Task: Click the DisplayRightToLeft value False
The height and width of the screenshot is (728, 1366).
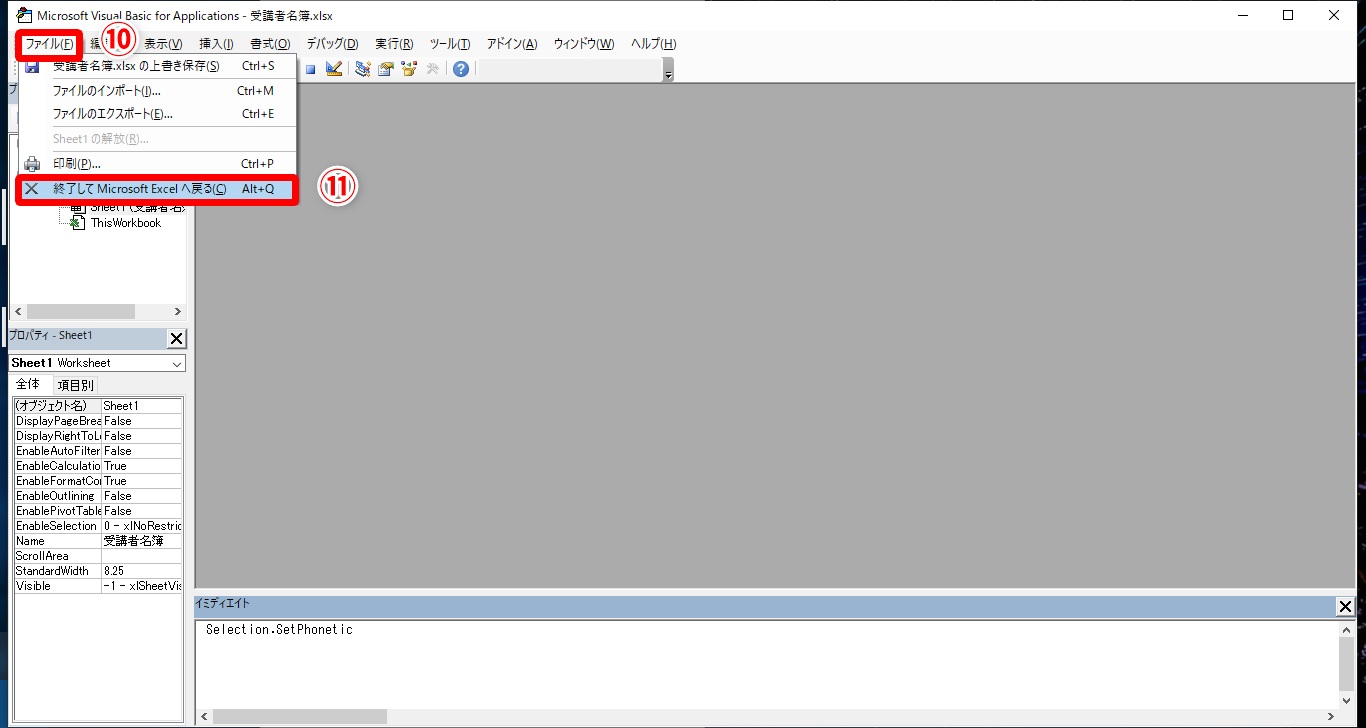Action: [142, 436]
